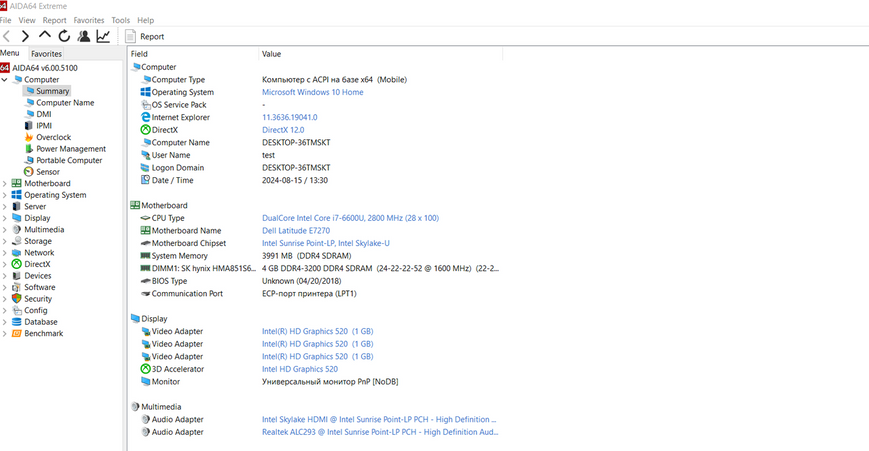This screenshot has height=451, width=869.
Task: Click the Database icon in the tree
Action: (x=17, y=322)
